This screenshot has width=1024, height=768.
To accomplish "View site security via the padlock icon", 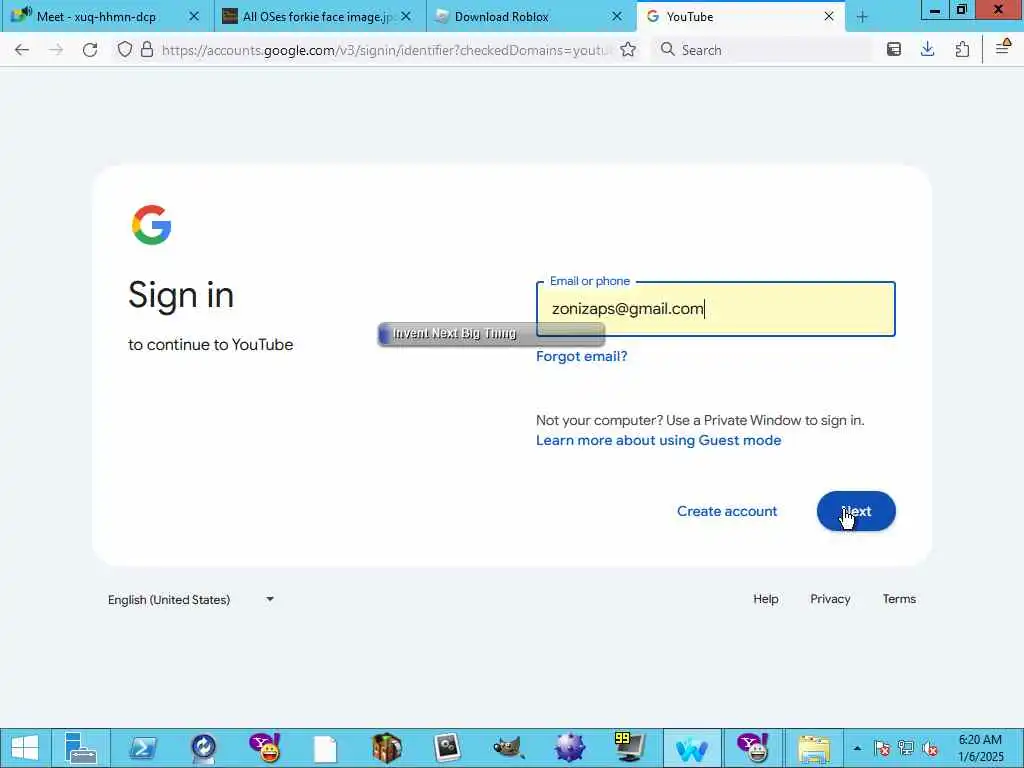I will (147, 50).
